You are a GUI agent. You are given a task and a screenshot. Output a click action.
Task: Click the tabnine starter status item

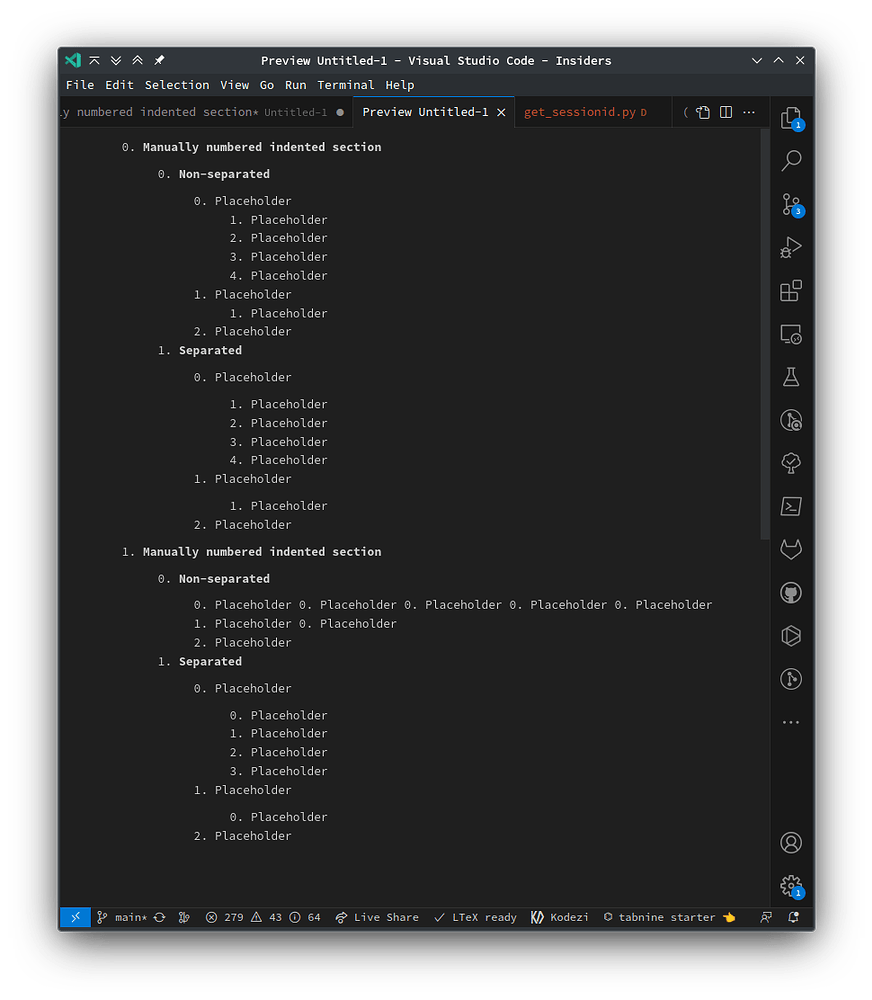coord(669,917)
